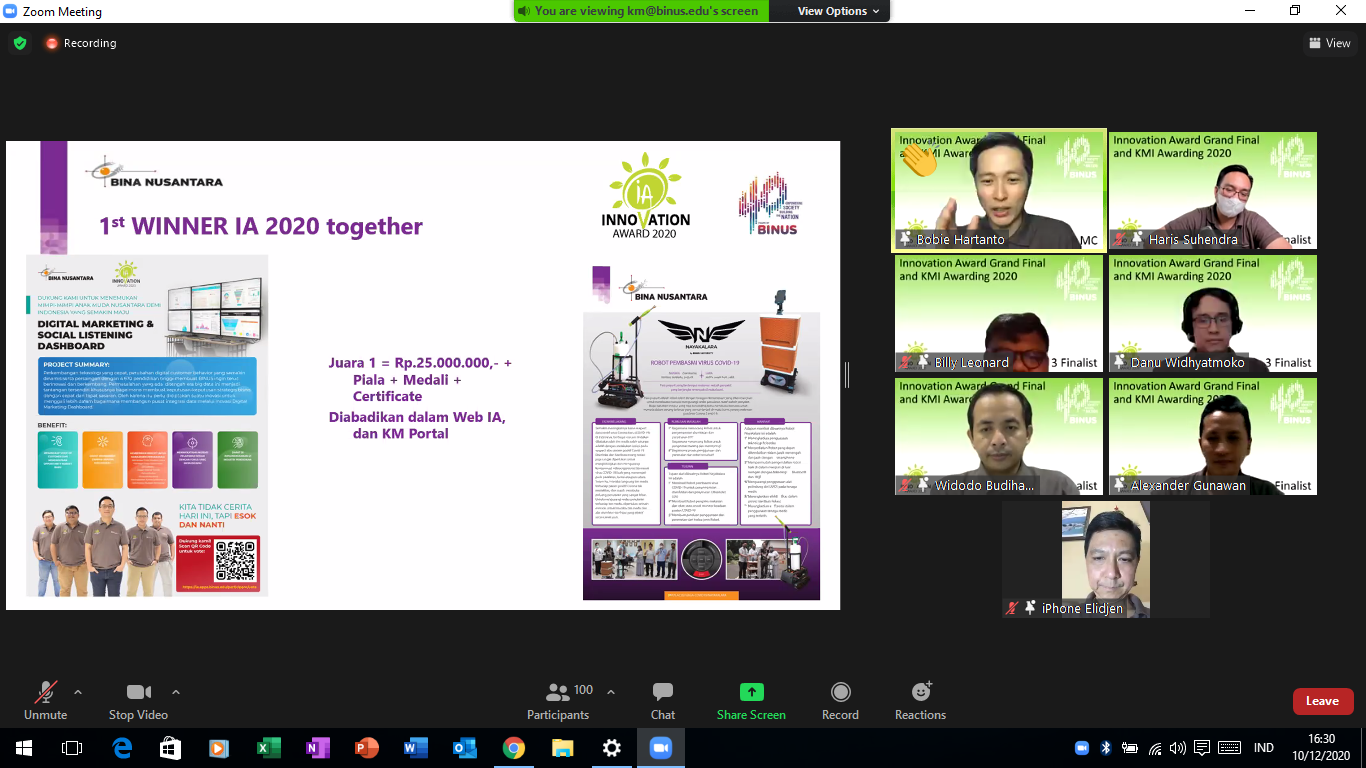Open the Movies & TV taskbar icon
1366x768 pixels.
[x=219, y=748]
